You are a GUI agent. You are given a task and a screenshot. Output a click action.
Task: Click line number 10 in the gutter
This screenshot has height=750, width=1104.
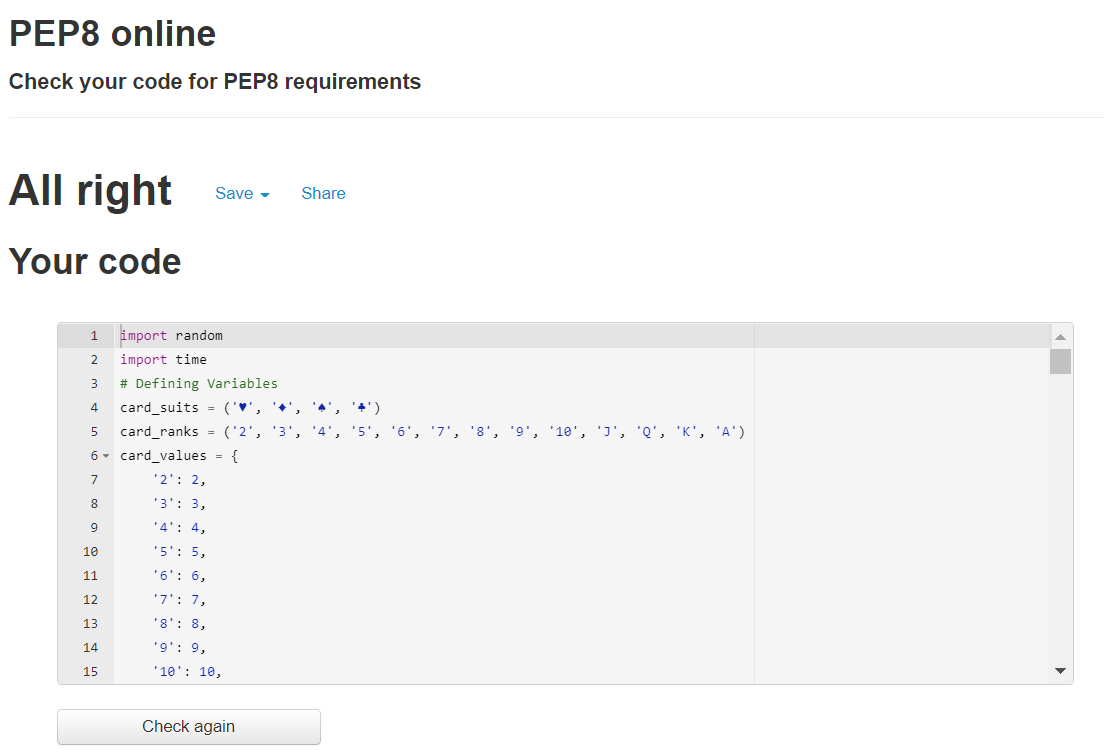tap(90, 551)
